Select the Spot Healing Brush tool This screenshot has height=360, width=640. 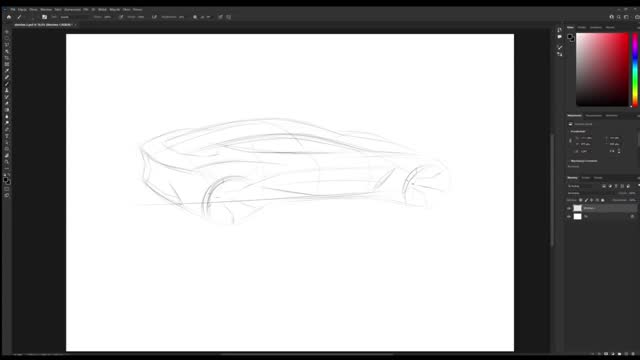point(7,78)
